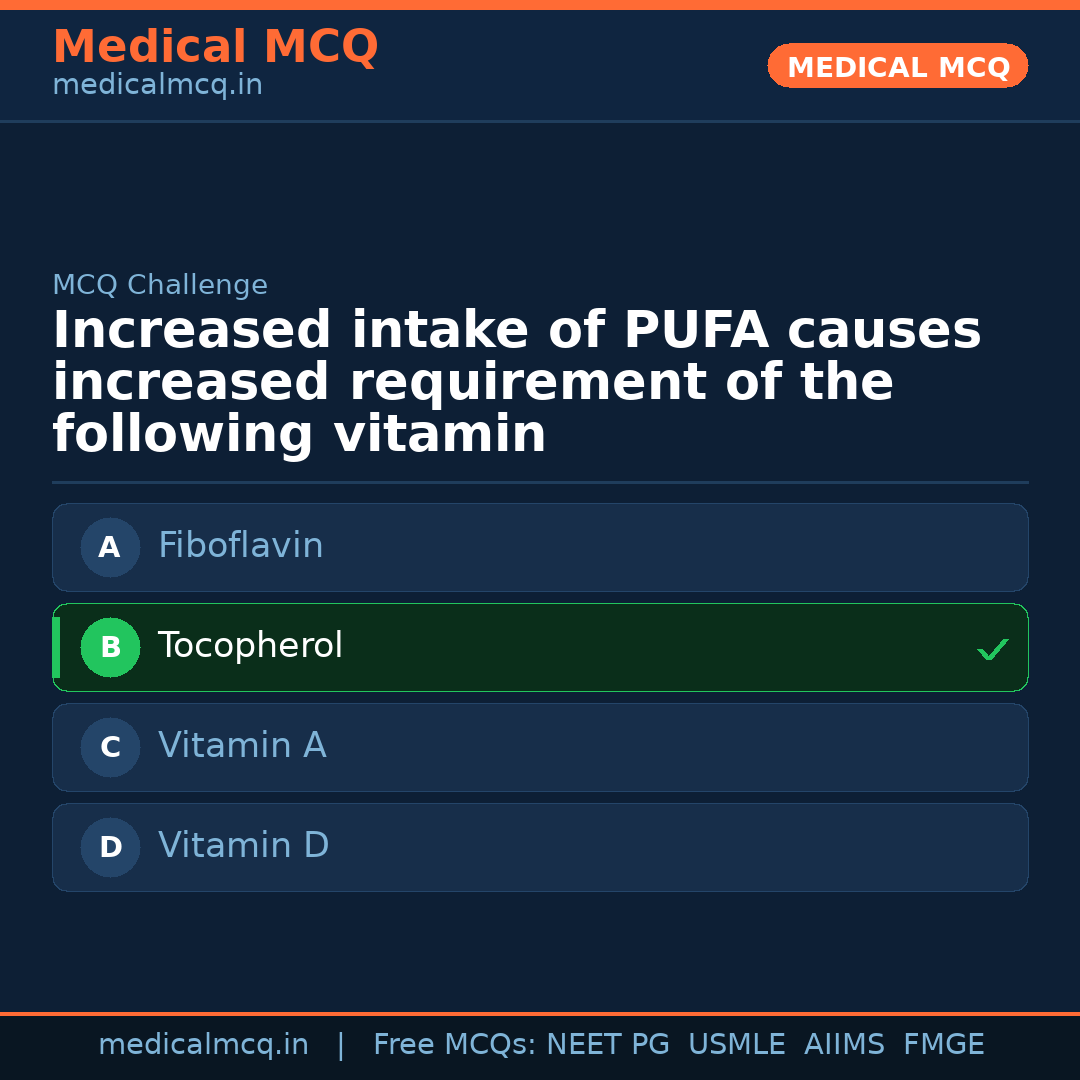The image size is (1080, 1080).
Task: Select answer option Fiboflavin
Action: (540, 547)
